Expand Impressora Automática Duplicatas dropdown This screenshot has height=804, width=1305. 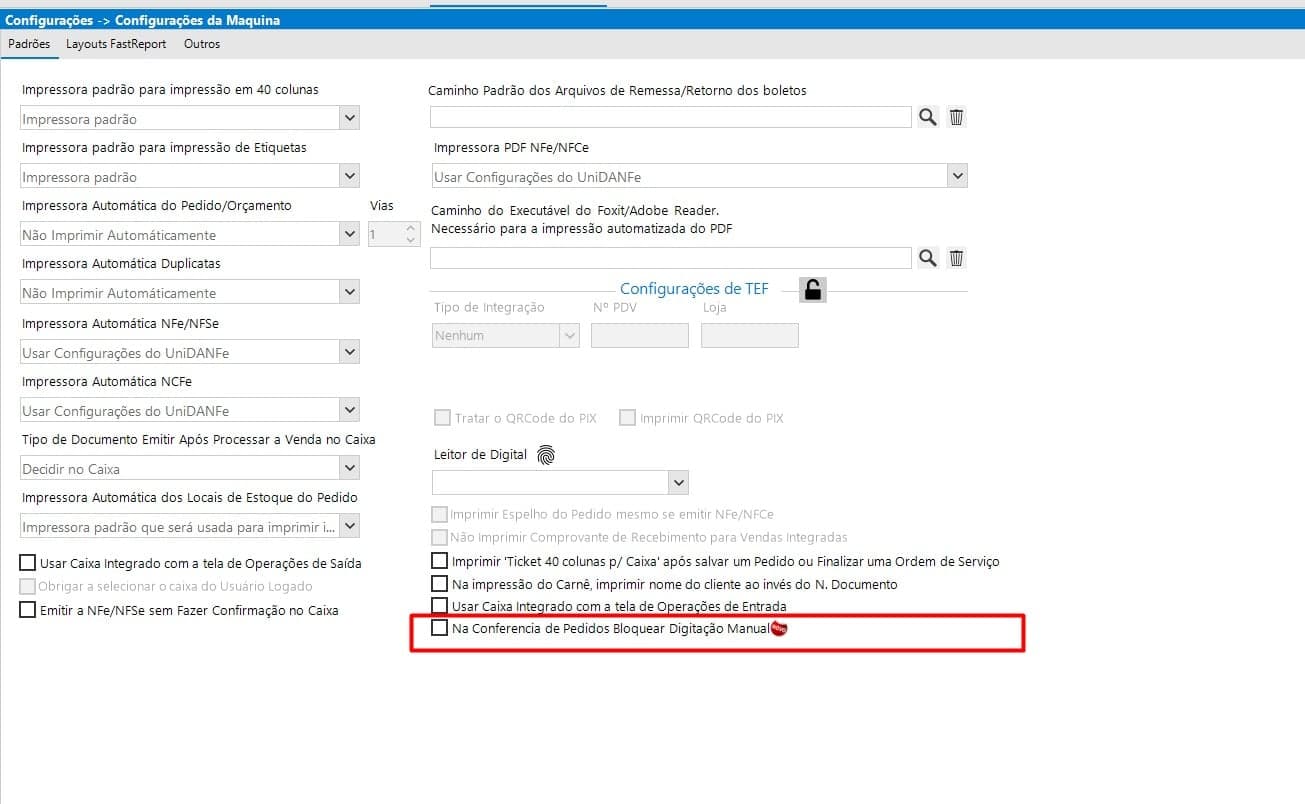coord(349,292)
